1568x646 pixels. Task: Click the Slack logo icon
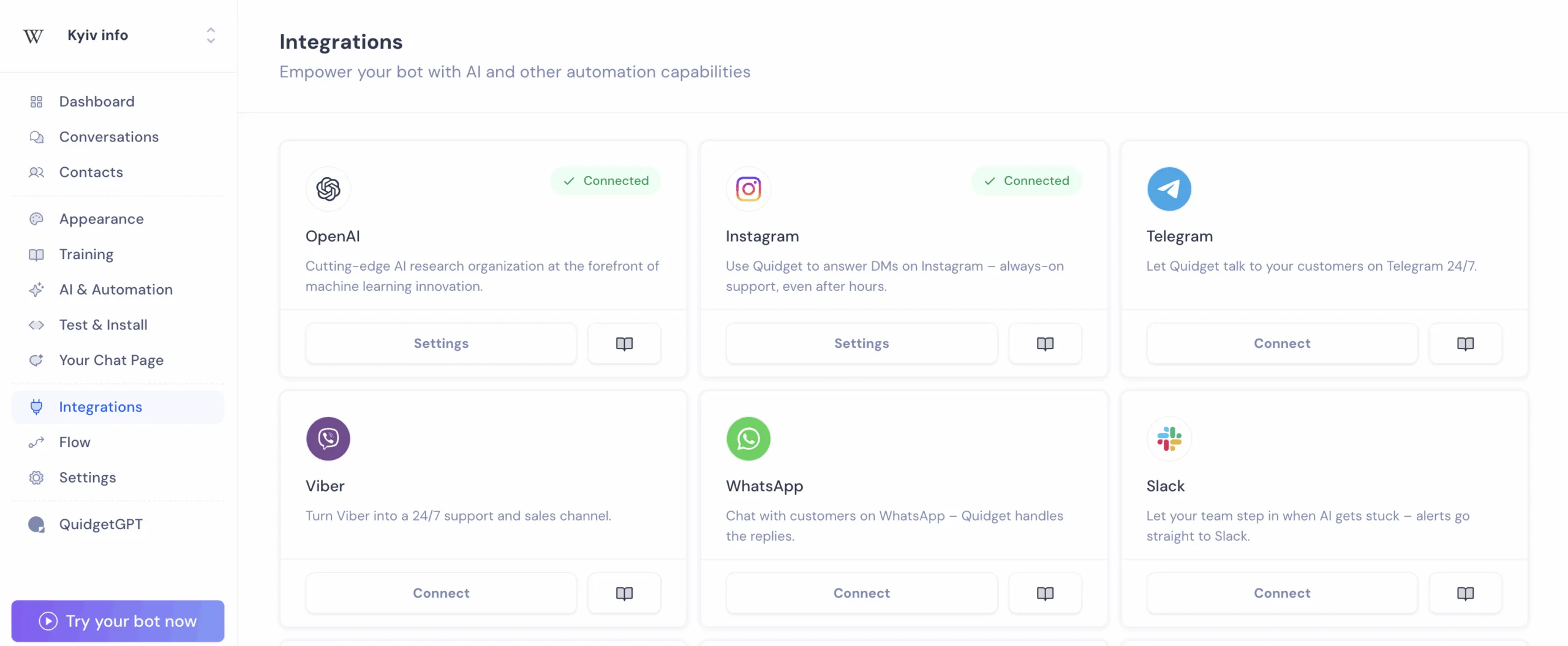coord(1169,438)
